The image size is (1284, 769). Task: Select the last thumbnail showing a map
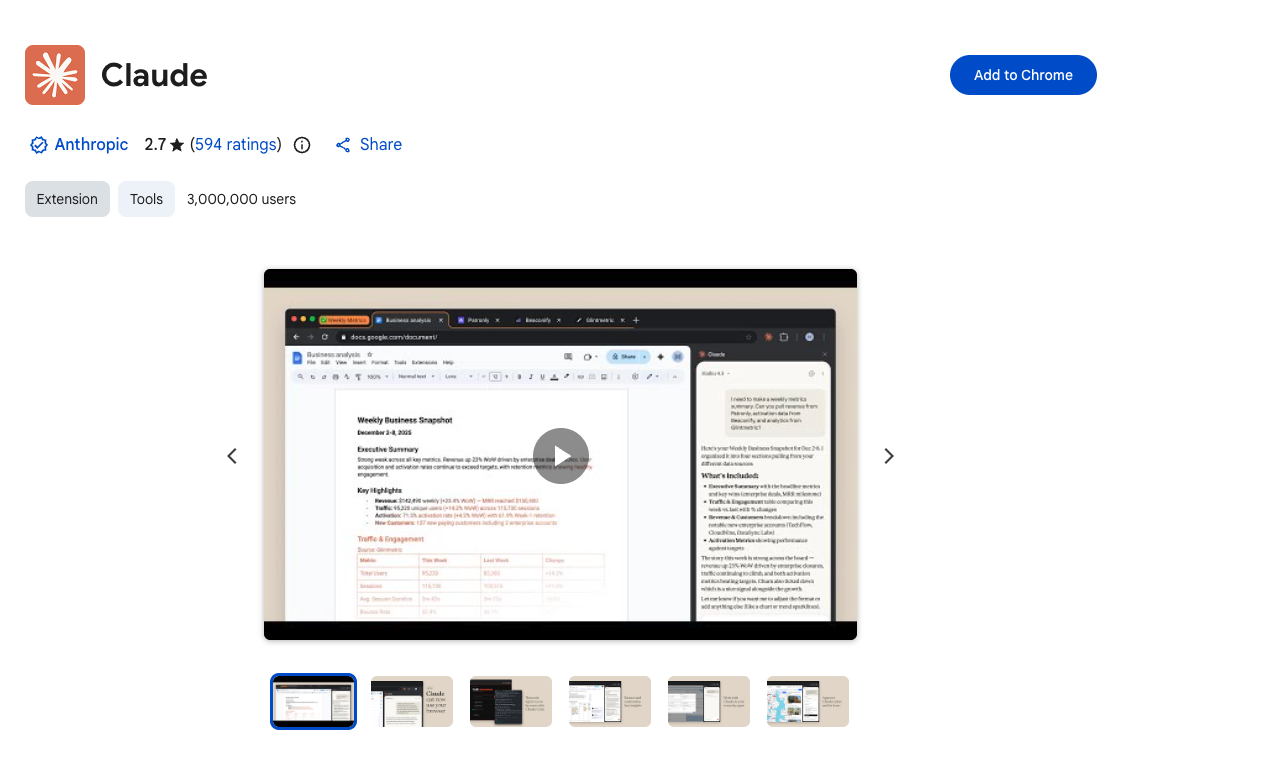tap(808, 701)
